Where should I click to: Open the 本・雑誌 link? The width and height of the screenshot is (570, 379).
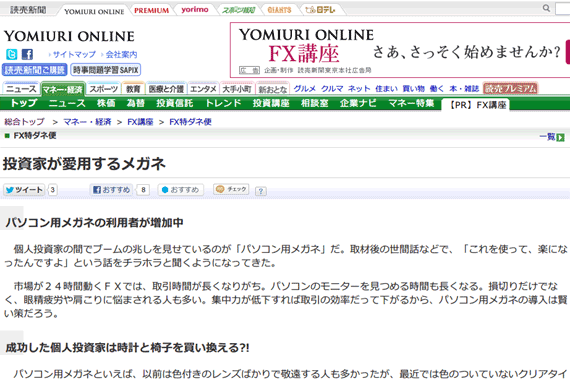464,89
